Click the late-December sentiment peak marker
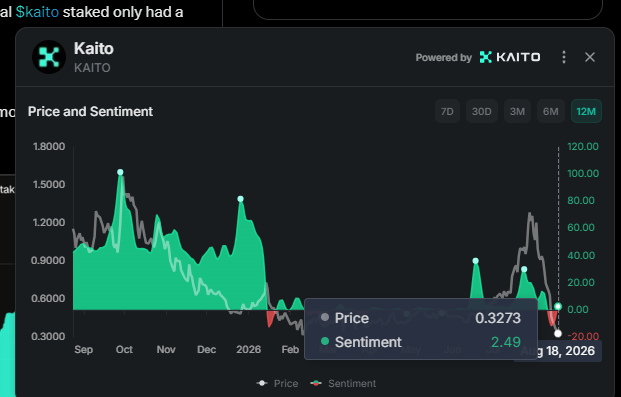 (240, 199)
